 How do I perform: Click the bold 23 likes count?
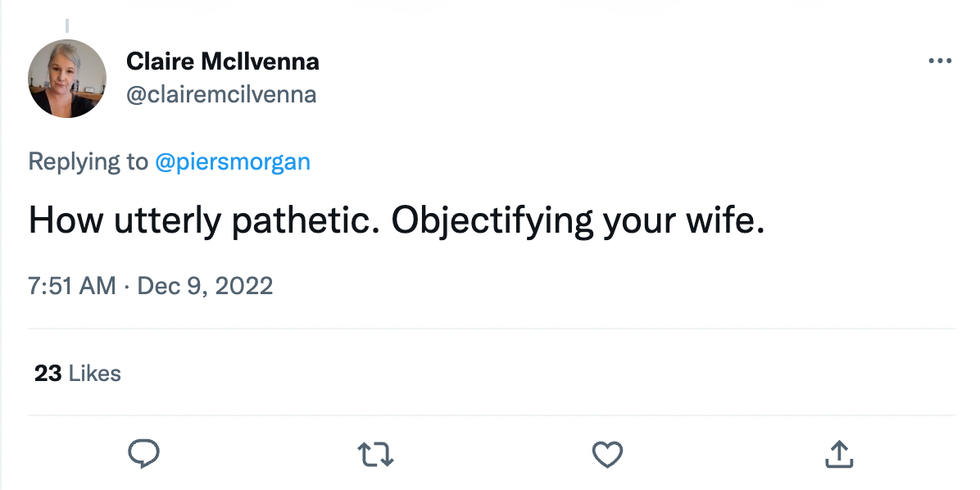point(48,373)
